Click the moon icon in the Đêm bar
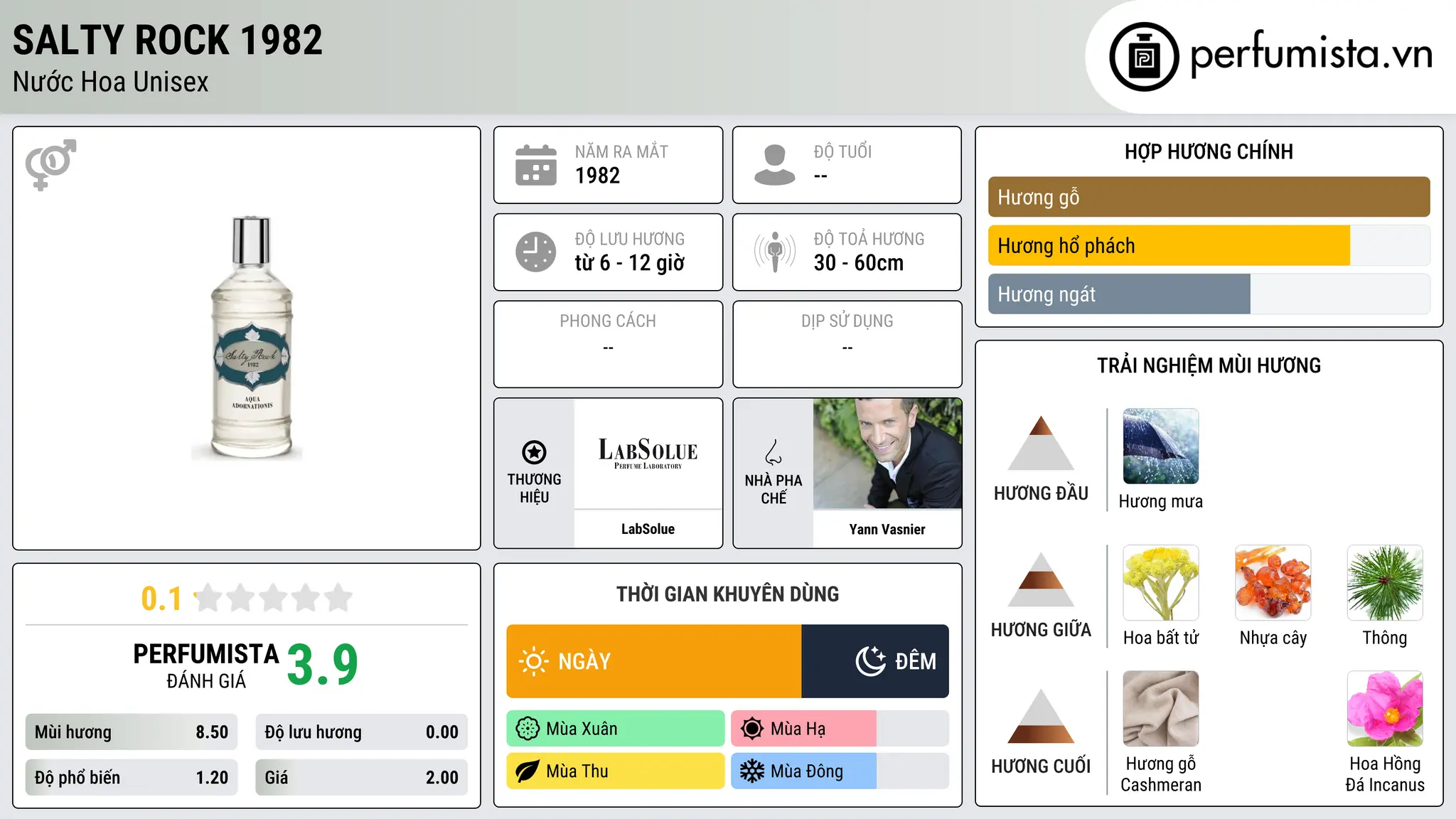Image resolution: width=1456 pixels, height=819 pixels. click(871, 661)
